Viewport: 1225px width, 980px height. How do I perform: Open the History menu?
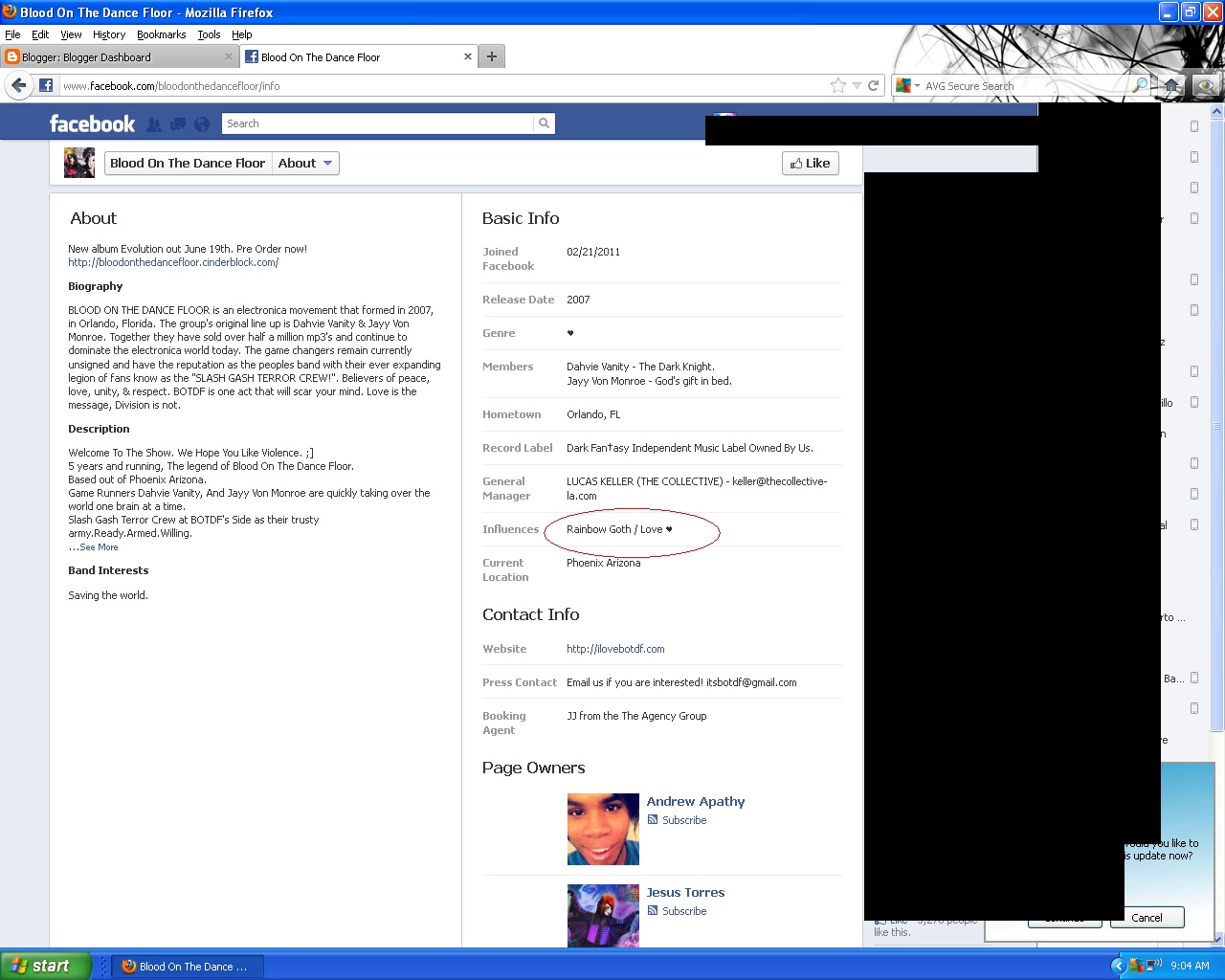109,34
